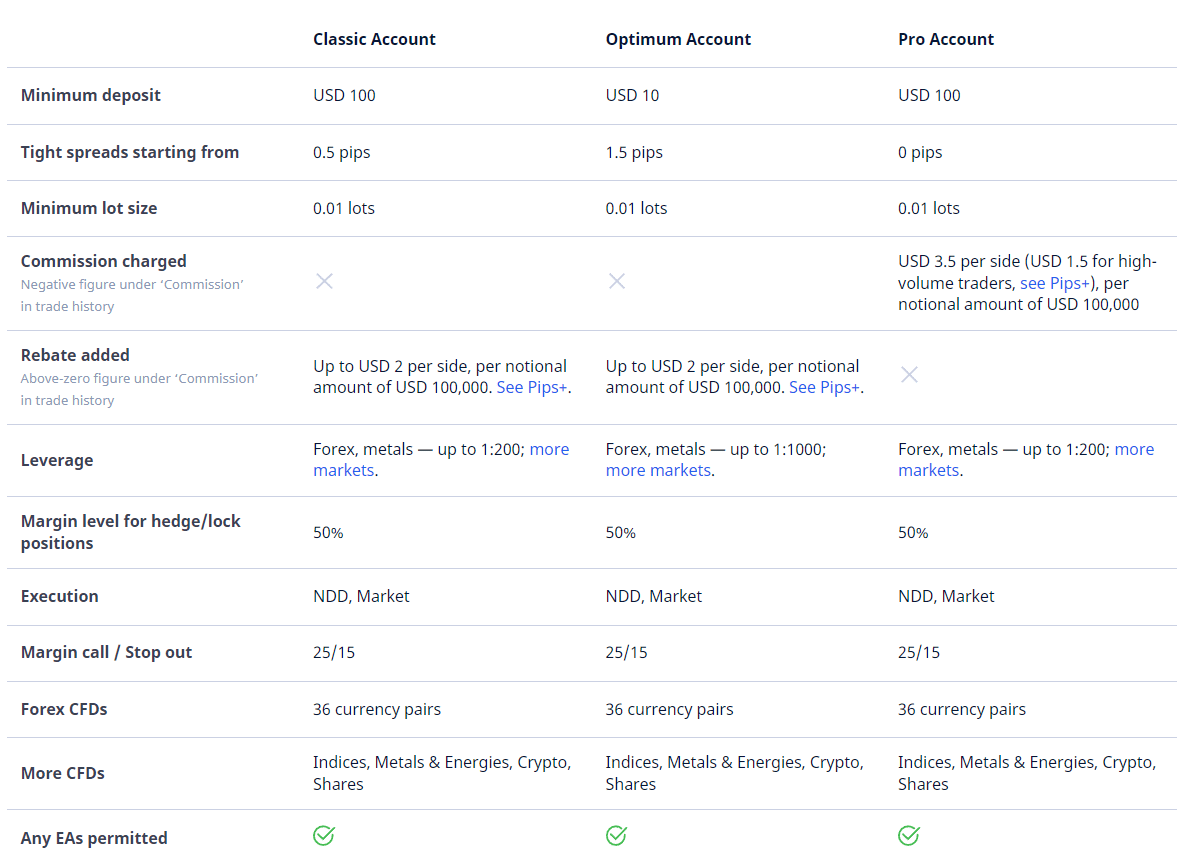
Task: Click the green checkmark for Optimum Account EAs
Action: [x=617, y=835]
